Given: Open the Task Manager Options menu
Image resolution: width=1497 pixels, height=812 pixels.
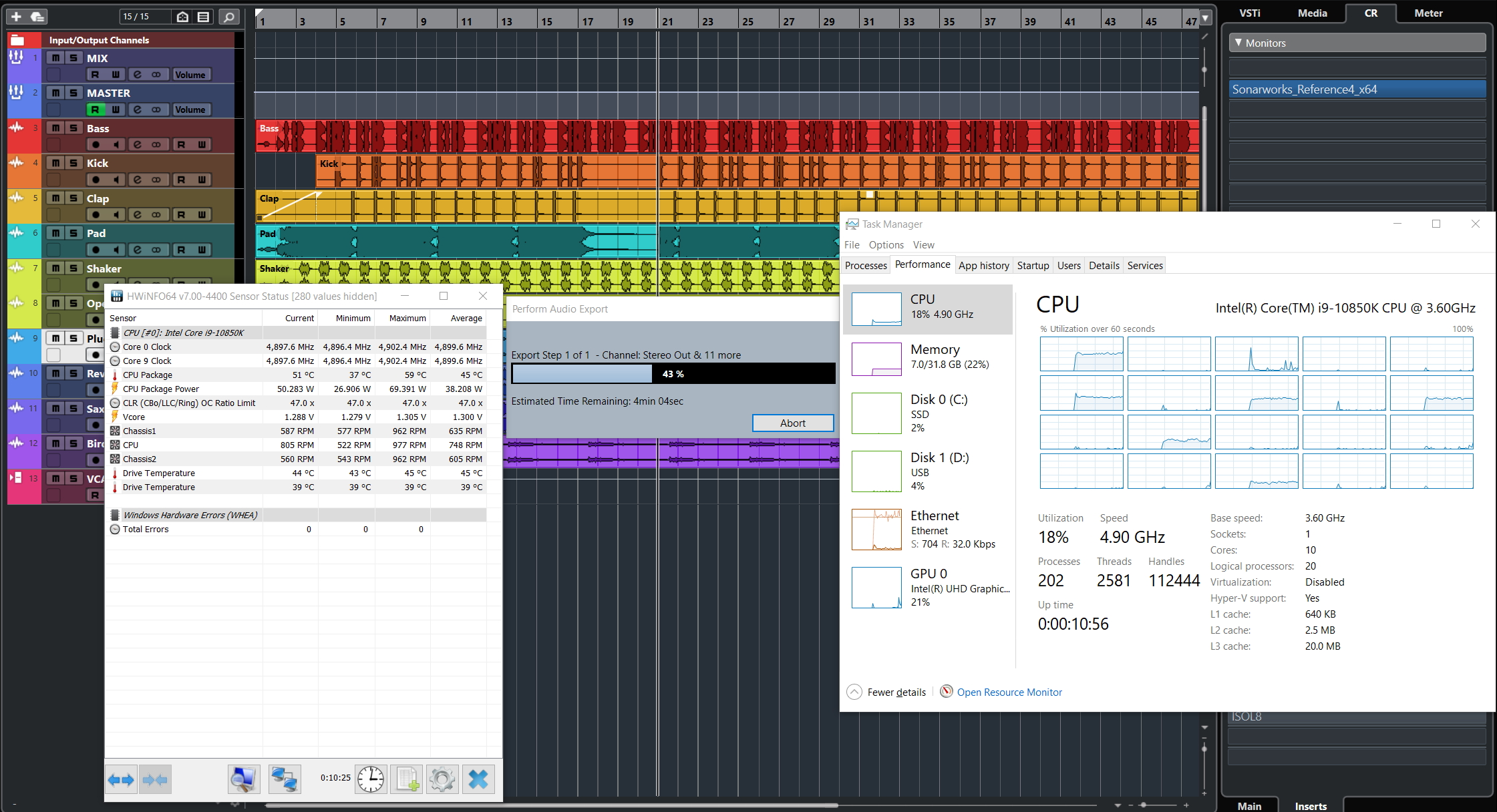Looking at the screenshot, I should tap(886, 245).
